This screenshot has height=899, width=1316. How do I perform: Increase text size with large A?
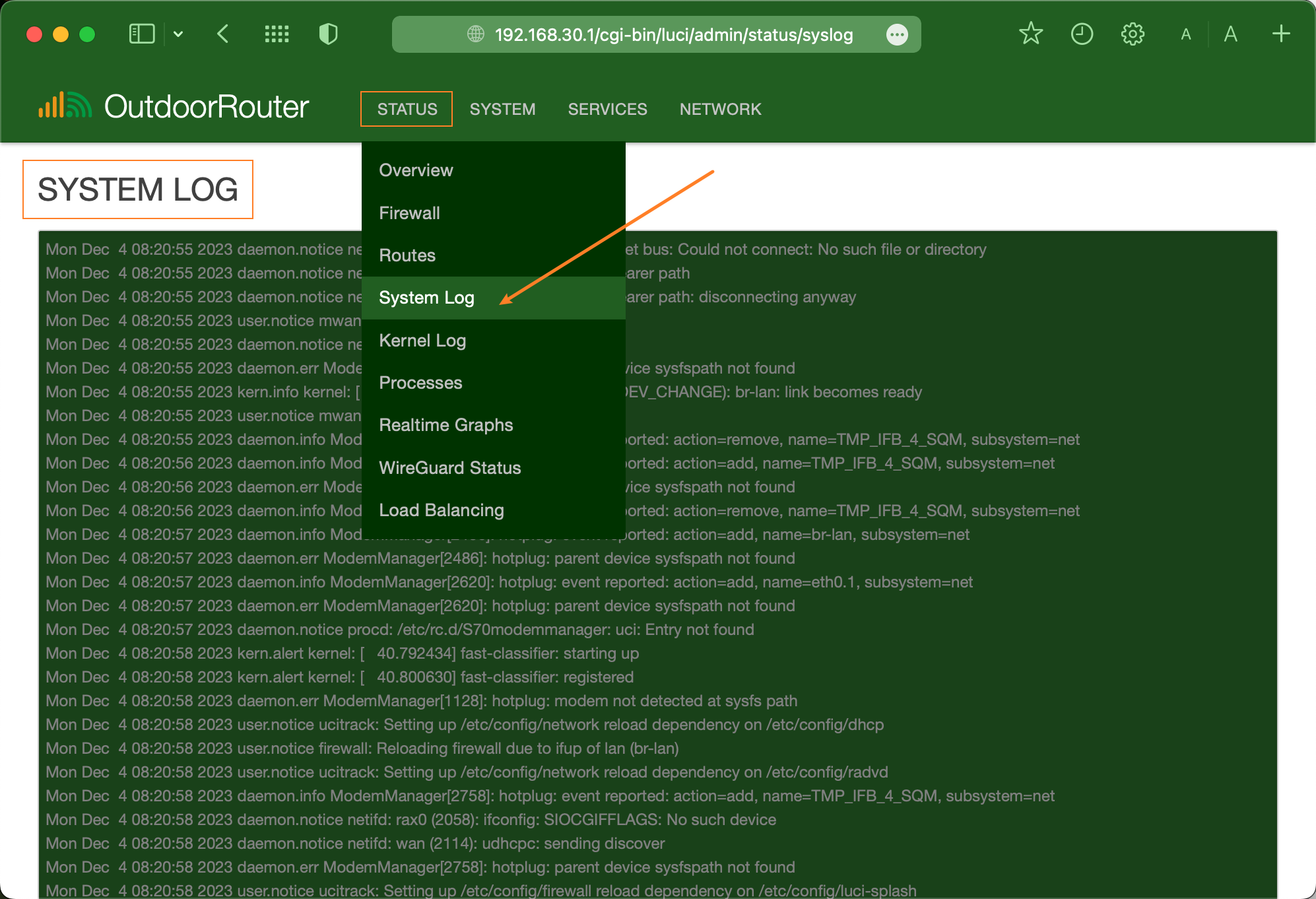coord(1230,34)
